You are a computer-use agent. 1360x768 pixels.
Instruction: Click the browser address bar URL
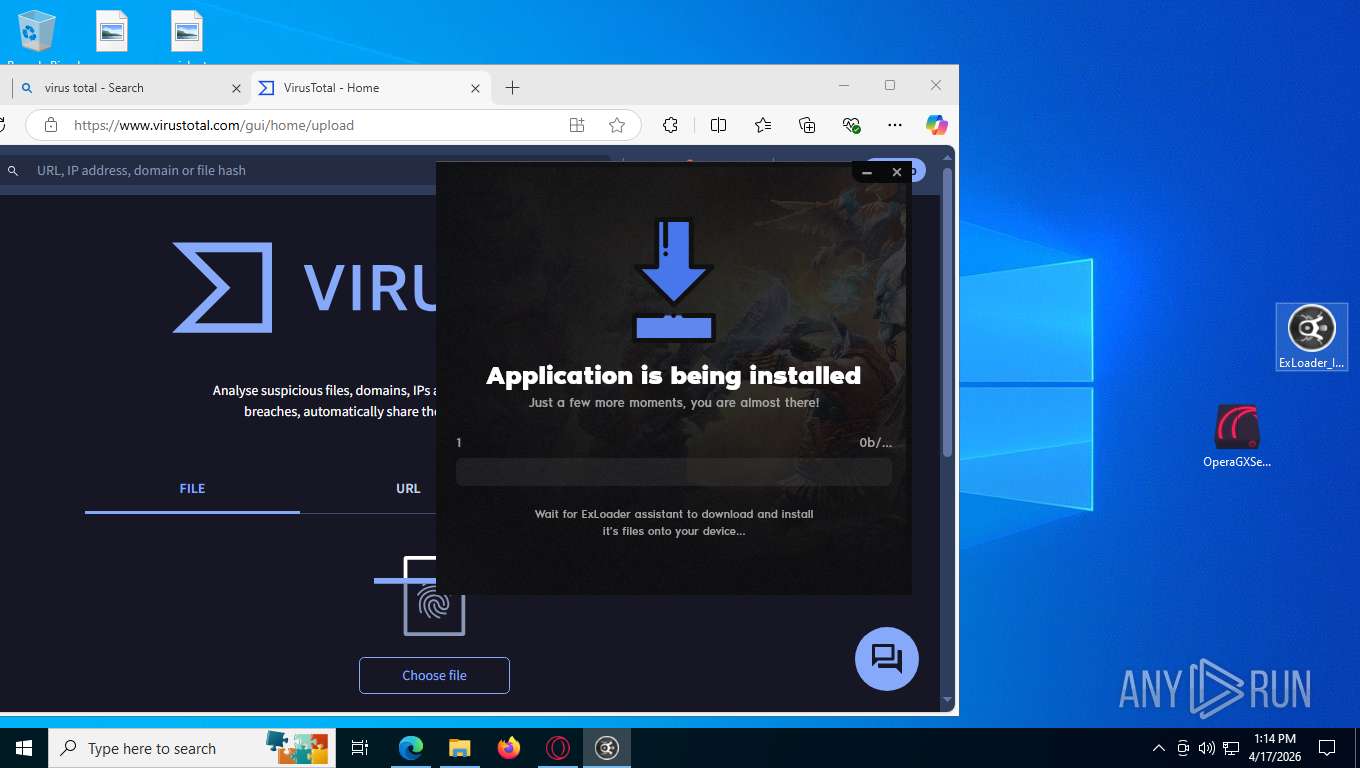click(214, 125)
